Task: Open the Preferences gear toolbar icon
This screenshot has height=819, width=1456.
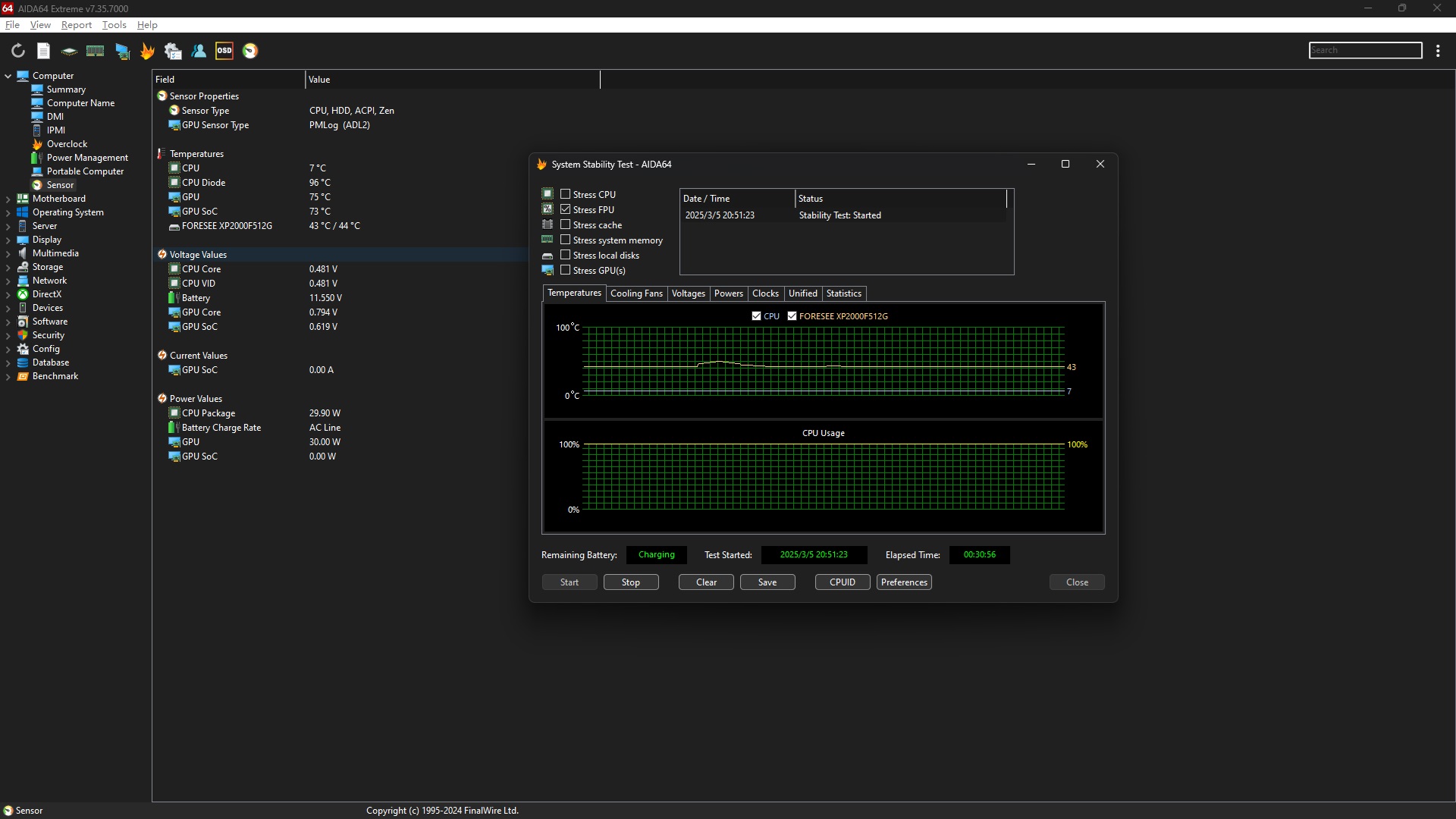Action: coord(173,51)
